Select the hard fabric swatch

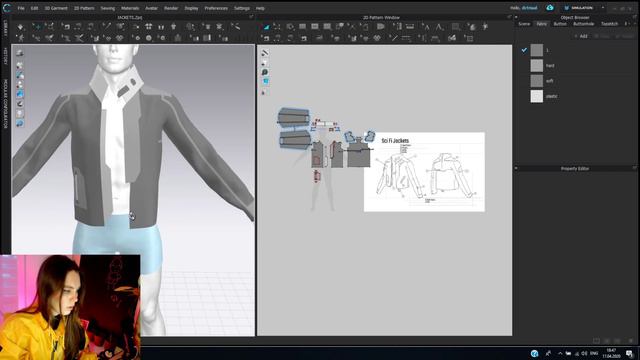tap(537, 65)
